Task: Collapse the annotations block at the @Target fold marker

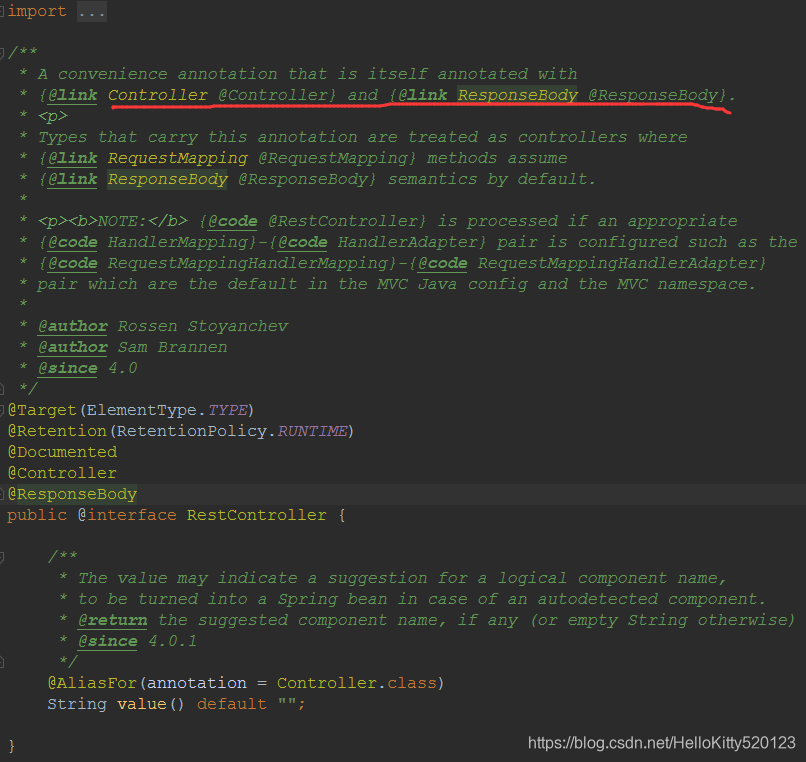Action: click(x=2, y=410)
